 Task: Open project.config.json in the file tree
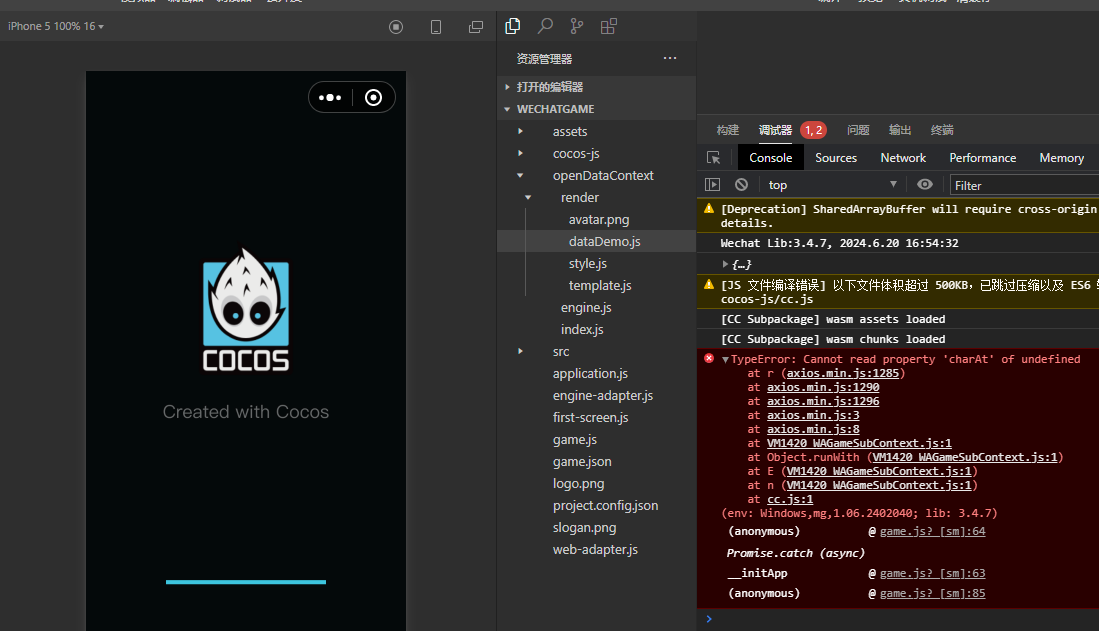[x=606, y=506]
